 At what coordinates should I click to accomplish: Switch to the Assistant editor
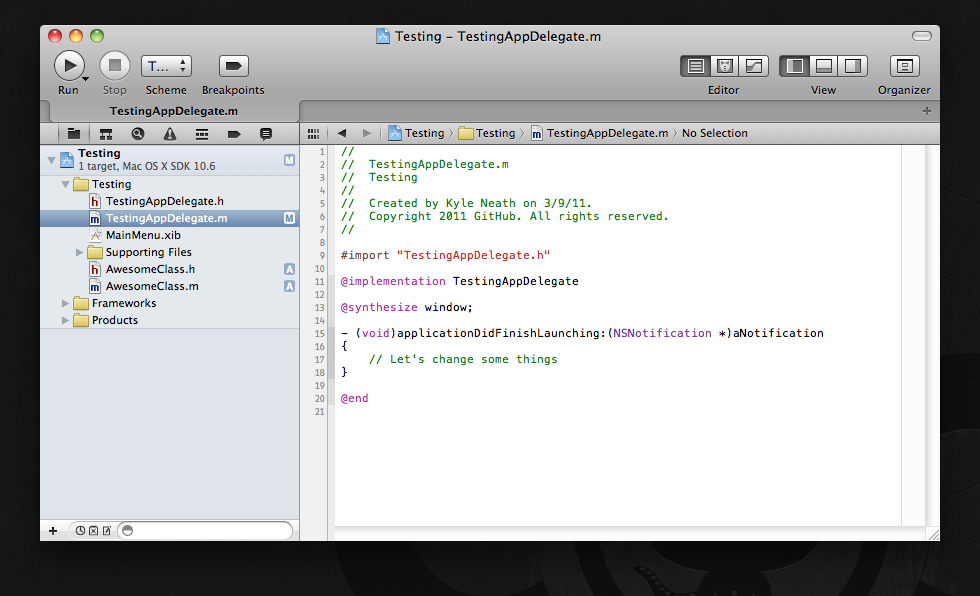pyautogui.click(x=725, y=66)
